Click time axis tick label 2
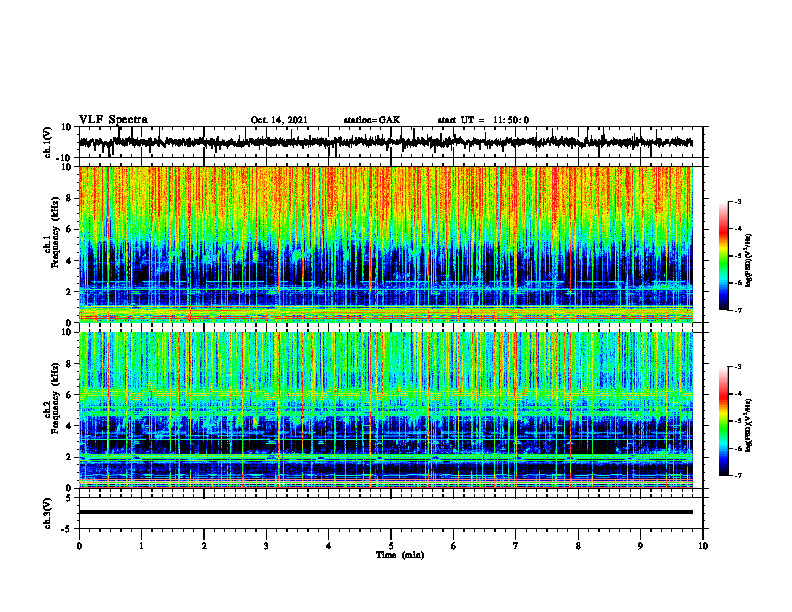 pos(204,546)
